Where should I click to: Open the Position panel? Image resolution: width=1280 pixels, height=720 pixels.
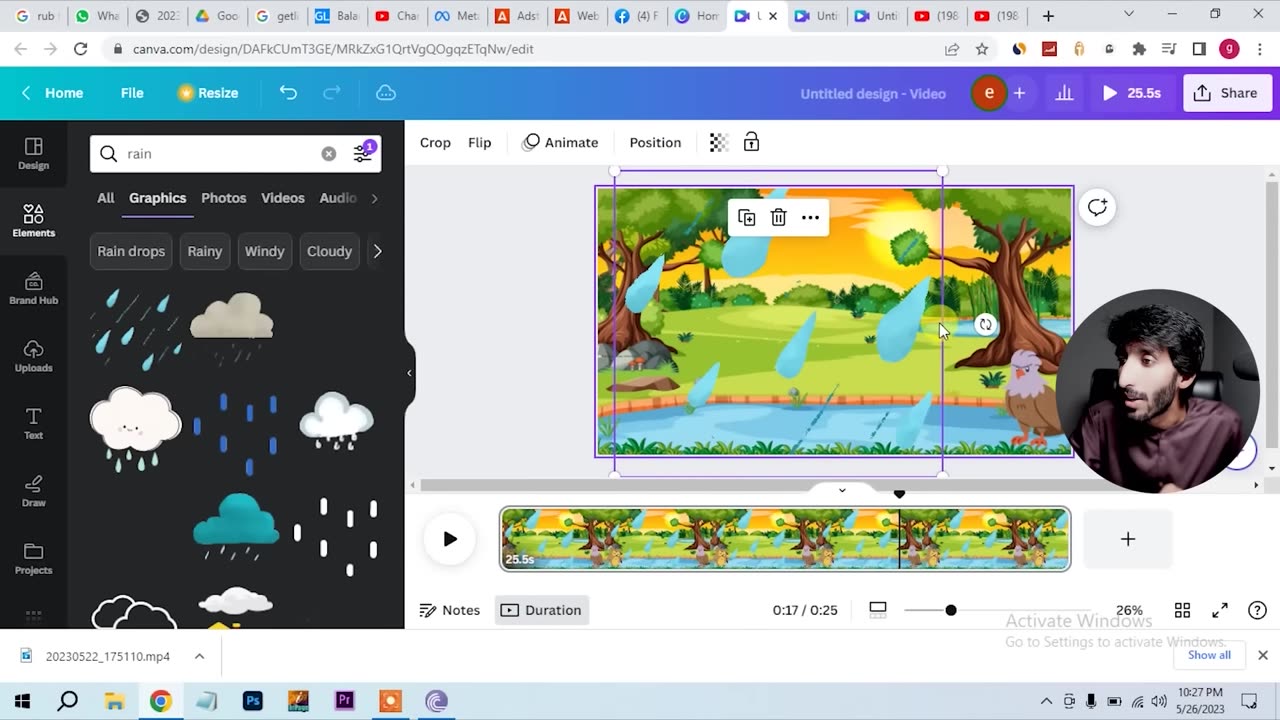(x=655, y=143)
